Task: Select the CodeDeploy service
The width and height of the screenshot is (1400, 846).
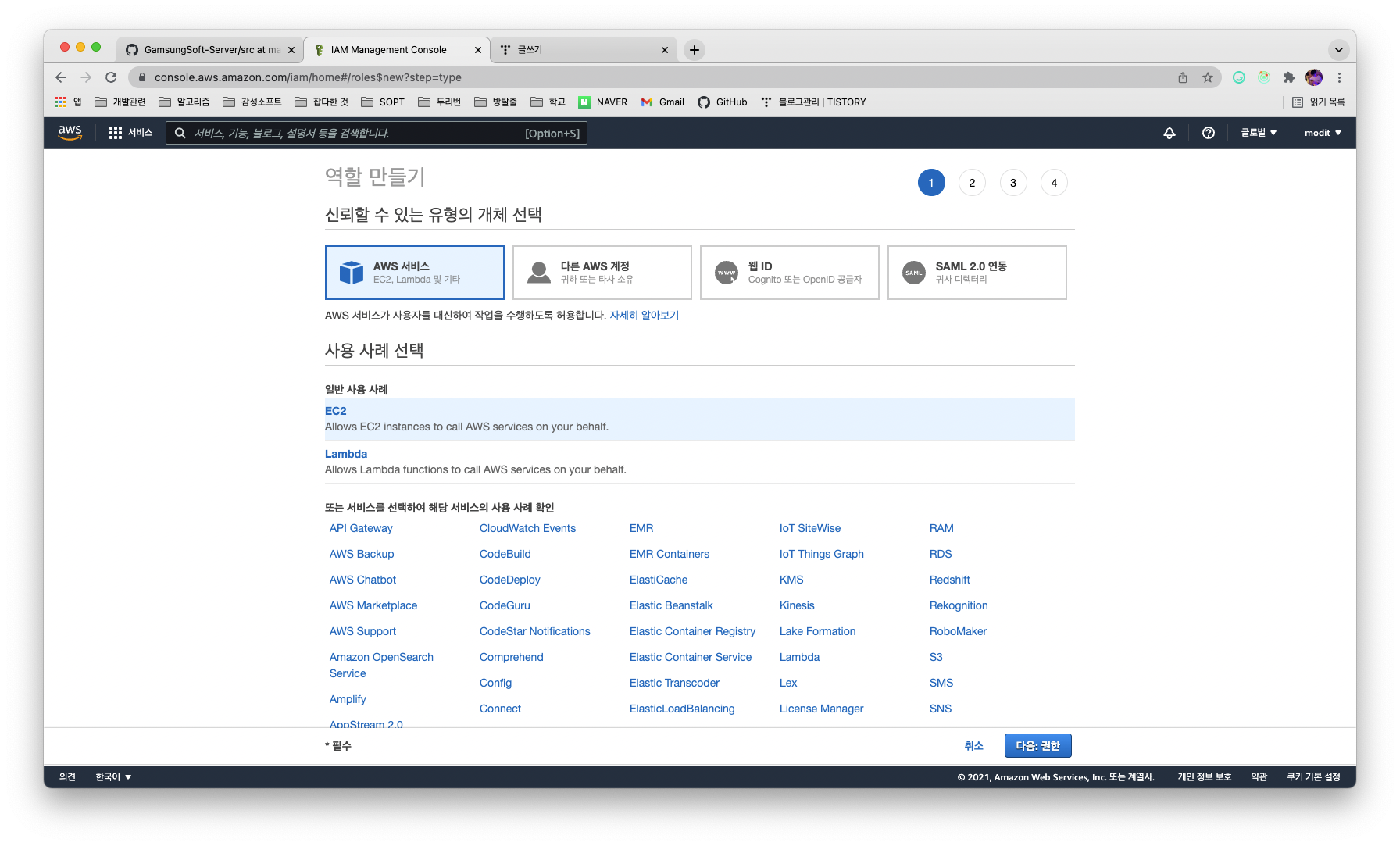Action: (510, 580)
